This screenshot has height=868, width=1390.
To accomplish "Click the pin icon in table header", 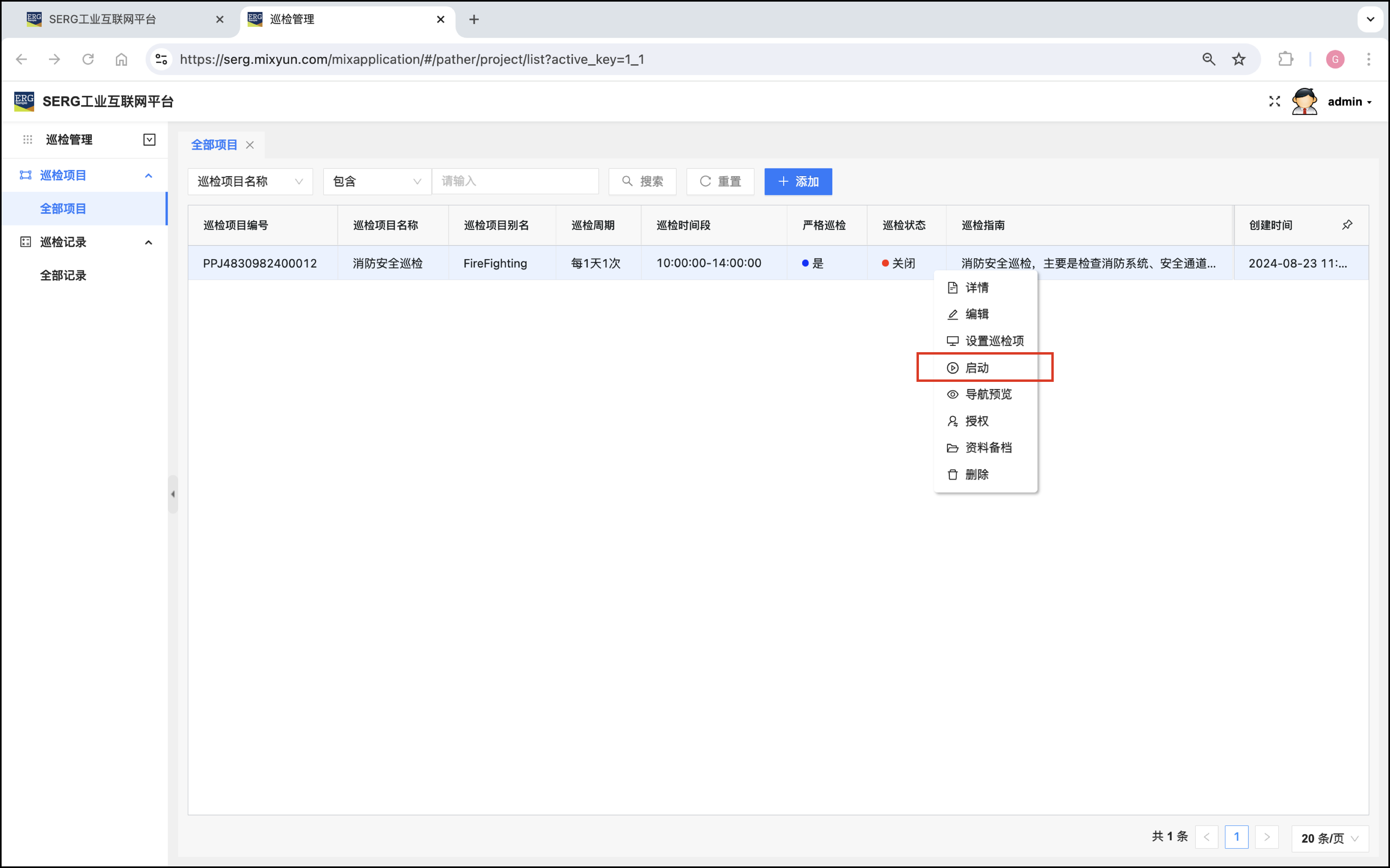I will tap(1347, 225).
